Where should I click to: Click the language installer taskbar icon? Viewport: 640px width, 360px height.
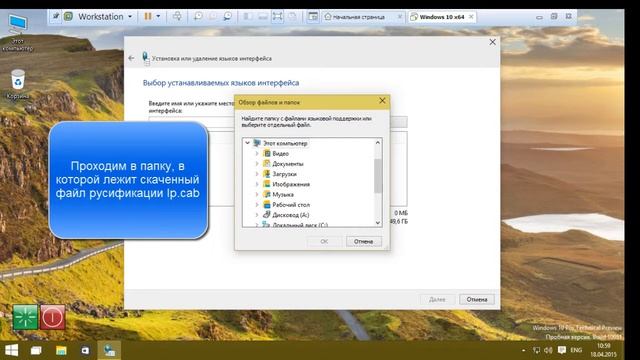[109, 350]
